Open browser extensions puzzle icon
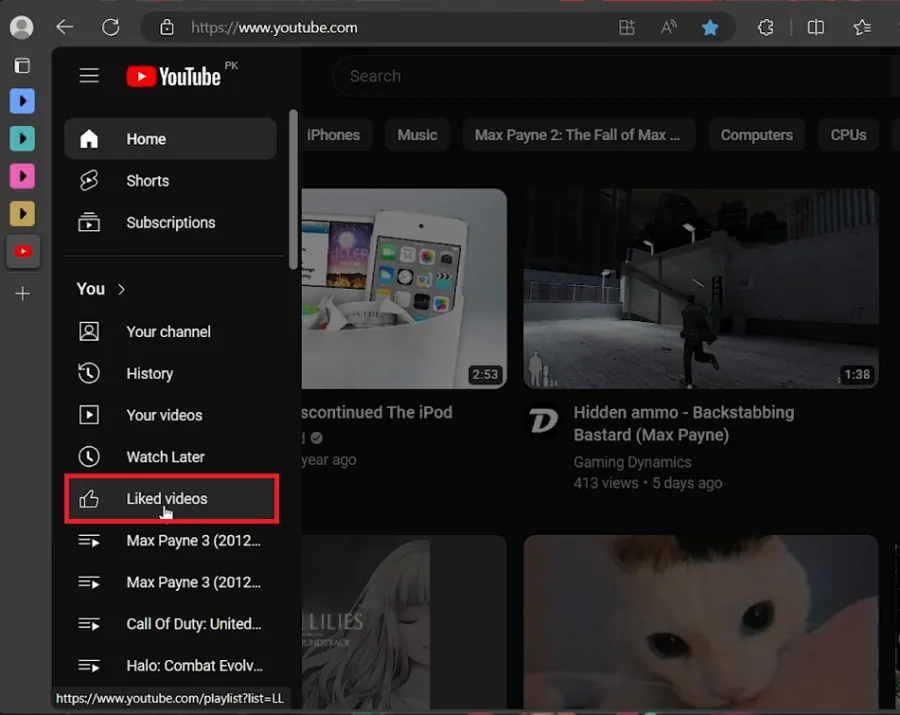 tap(765, 28)
